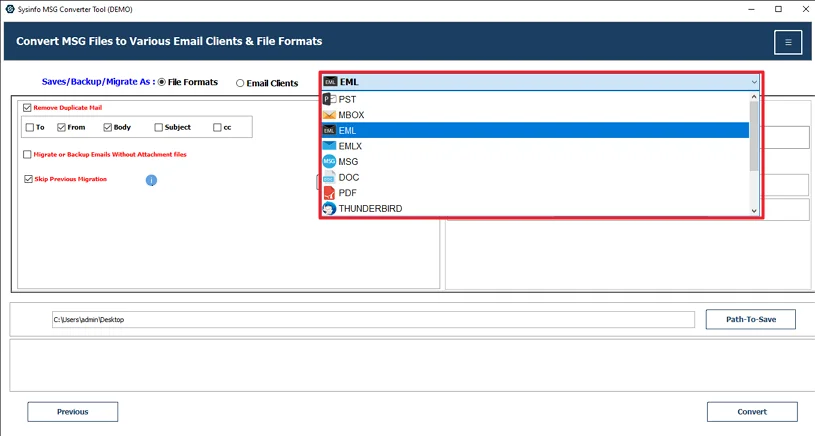Click the red PDF icon
This screenshot has height=436, width=815.
[x=329, y=193]
